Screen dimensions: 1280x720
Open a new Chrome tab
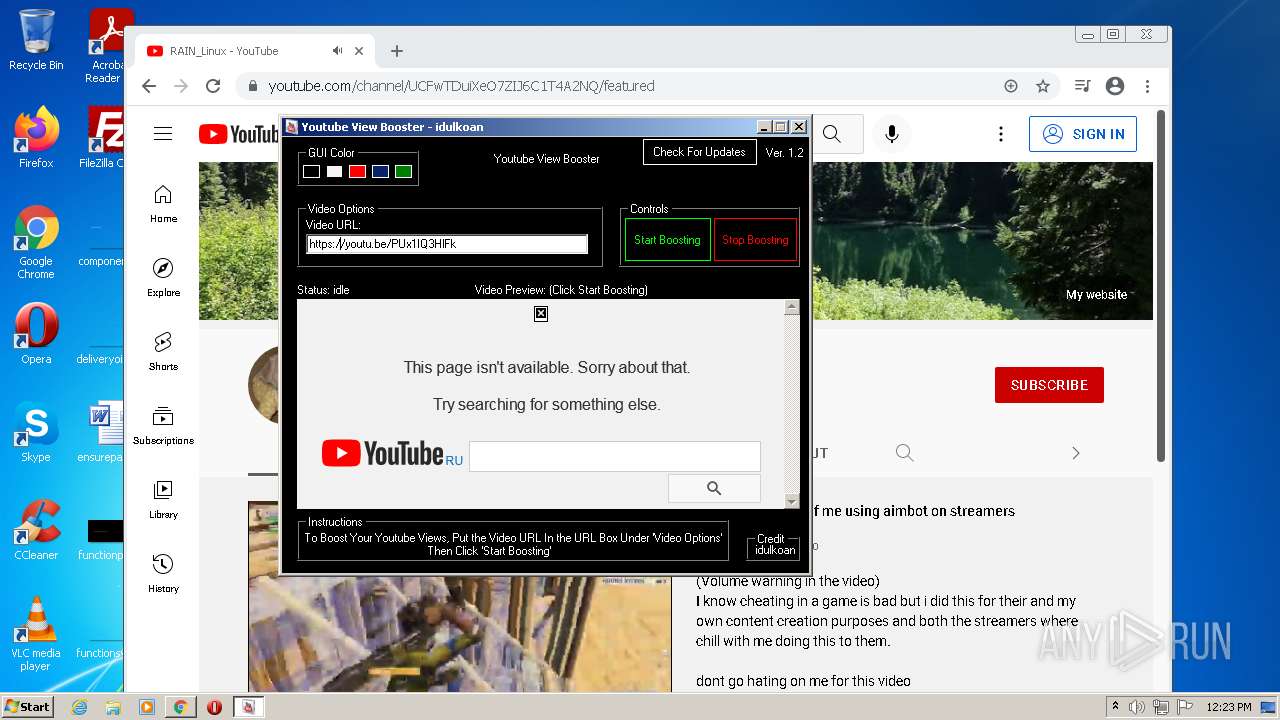pyautogui.click(x=397, y=51)
